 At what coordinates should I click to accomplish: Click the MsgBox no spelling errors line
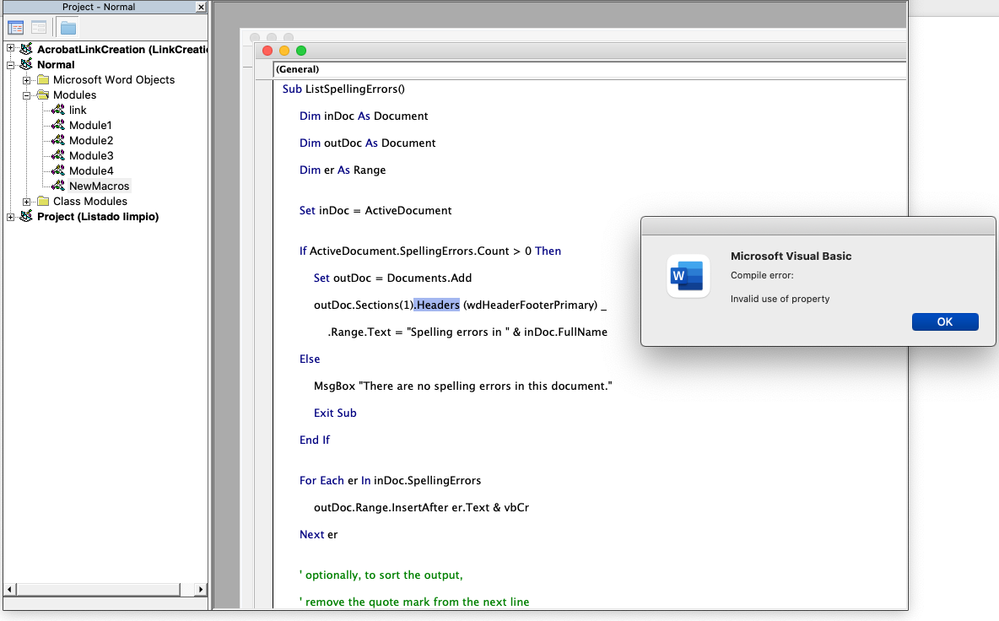[463, 386]
